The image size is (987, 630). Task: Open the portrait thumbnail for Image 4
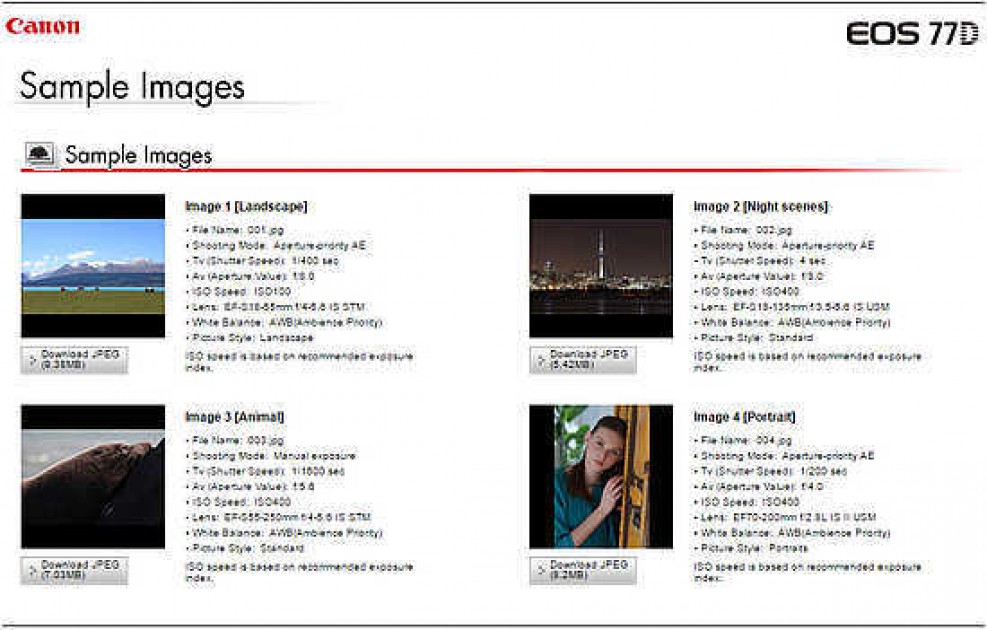pos(600,478)
